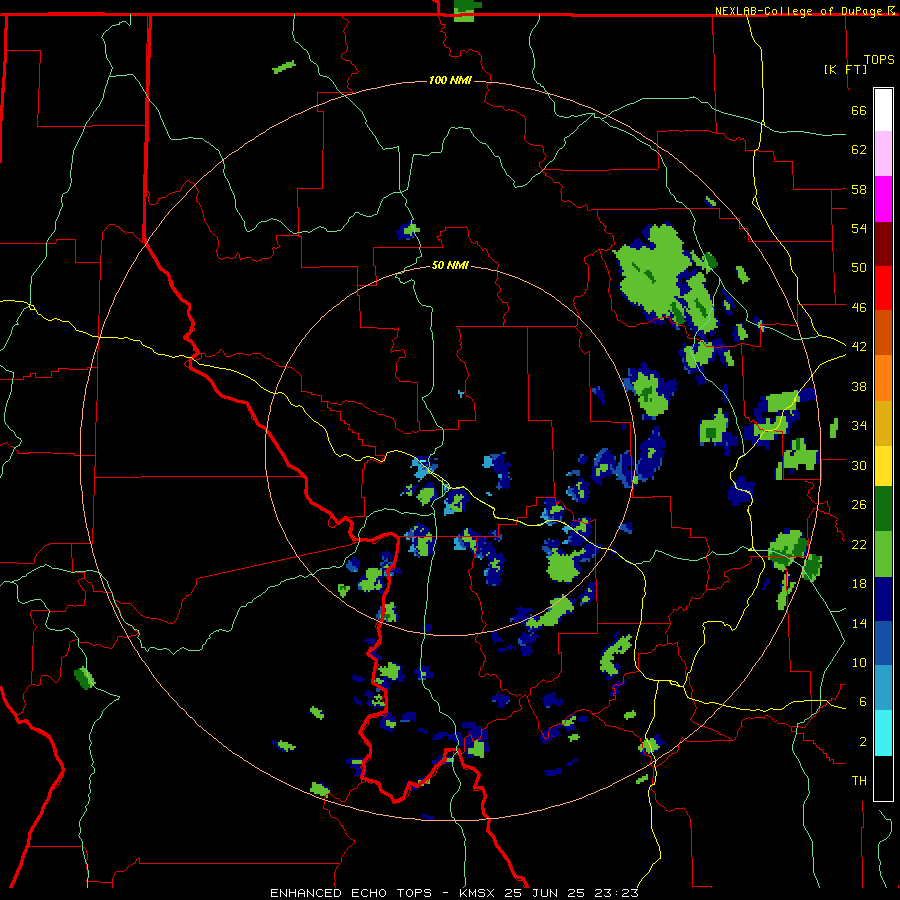Image resolution: width=900 pixels, height=900 pixels.
Task: Pick the bright orange legend swatch
Action: click(883, 378)
